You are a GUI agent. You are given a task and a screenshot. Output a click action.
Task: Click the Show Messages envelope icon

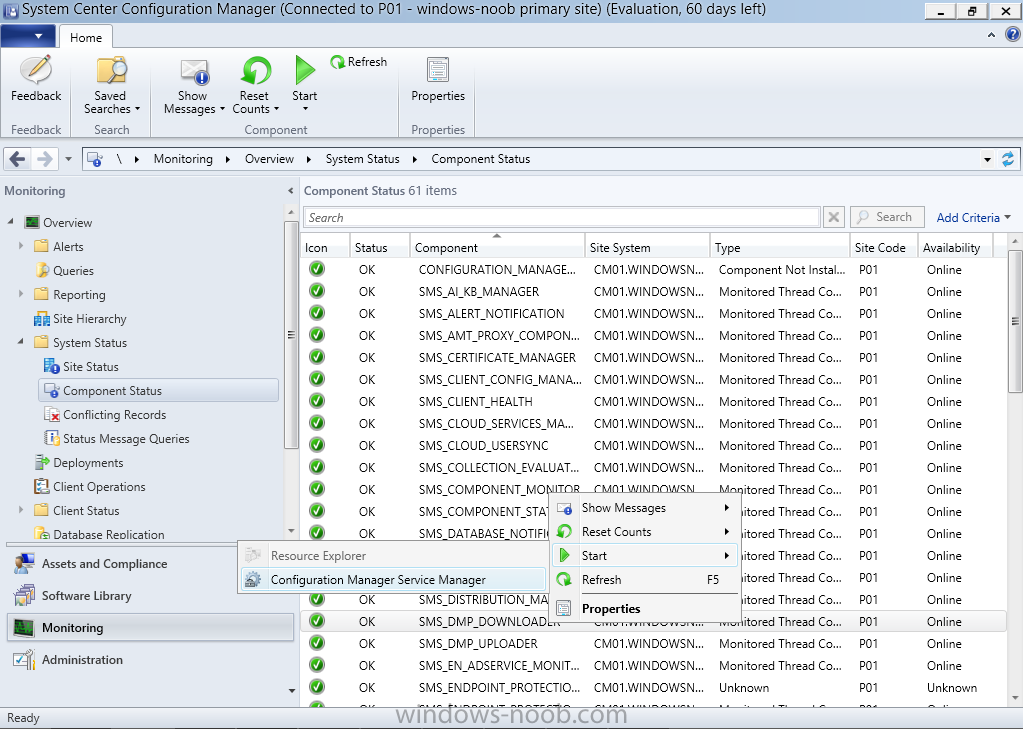point(193,70)
